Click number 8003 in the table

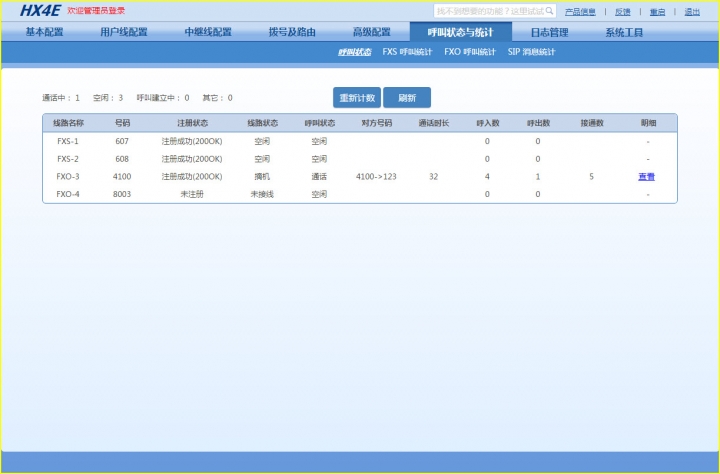[122, 194]
